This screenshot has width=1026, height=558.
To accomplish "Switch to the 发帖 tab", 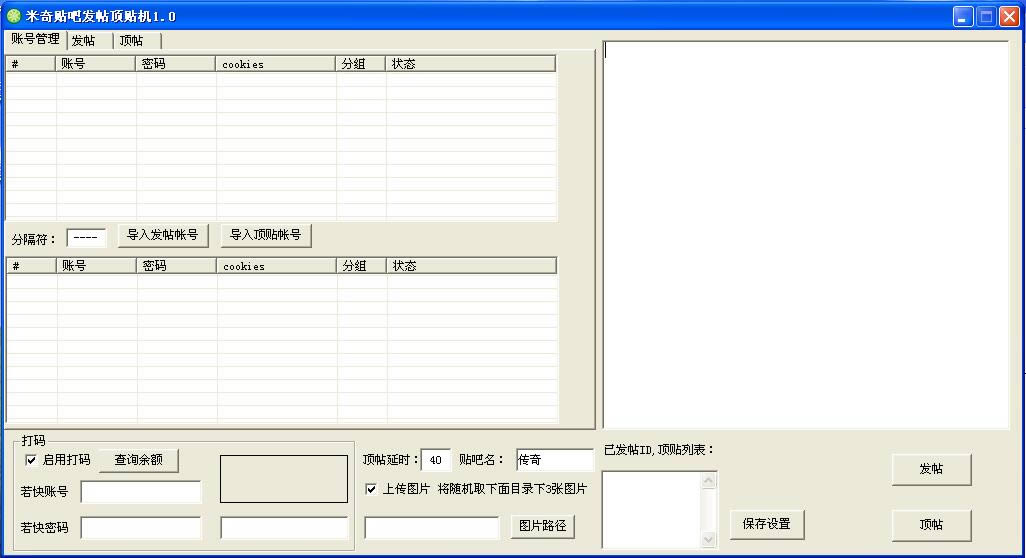I will pyautogui.click(x=84, y=41).
